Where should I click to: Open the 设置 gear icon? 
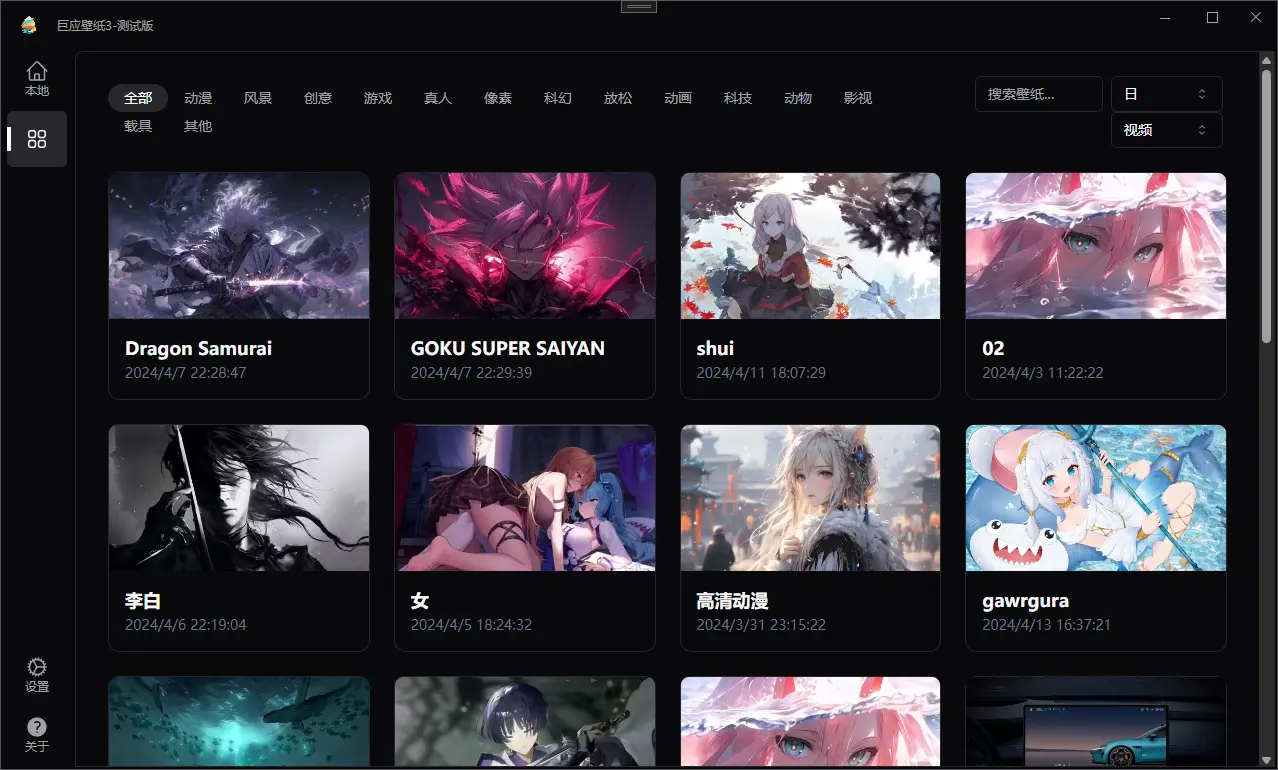37,676
